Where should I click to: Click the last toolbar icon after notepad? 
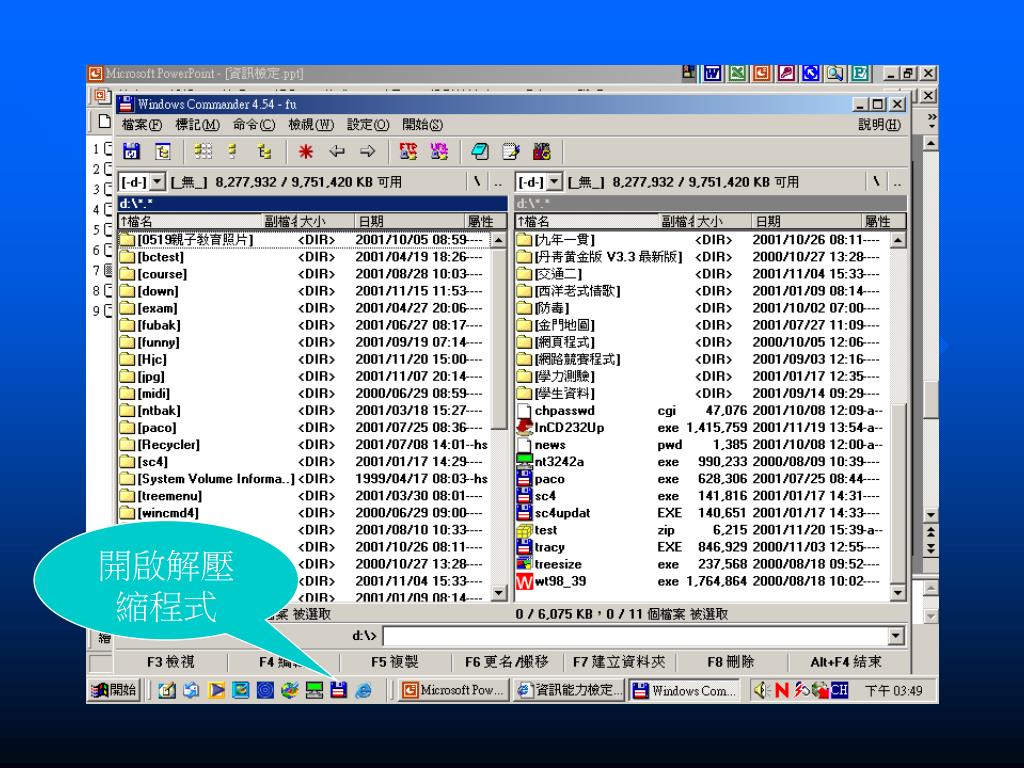pos(541,152)
